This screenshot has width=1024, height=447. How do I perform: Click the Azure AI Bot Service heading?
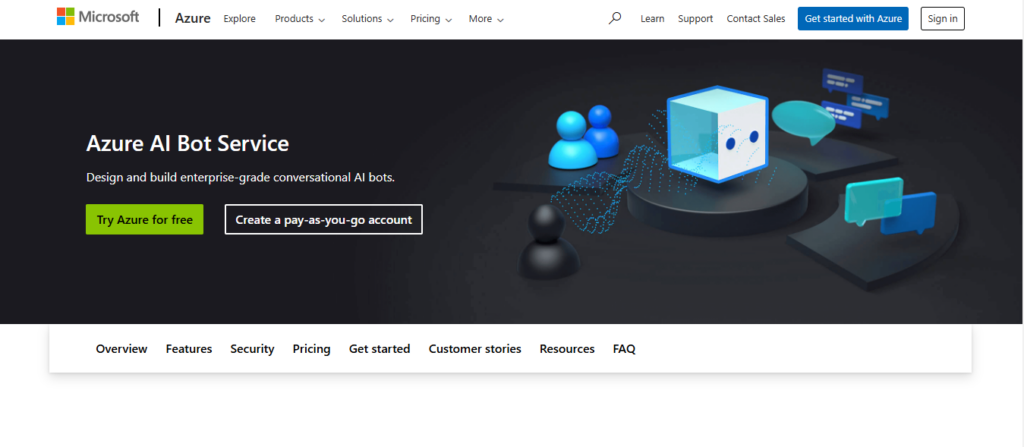(x=187, y=143)
